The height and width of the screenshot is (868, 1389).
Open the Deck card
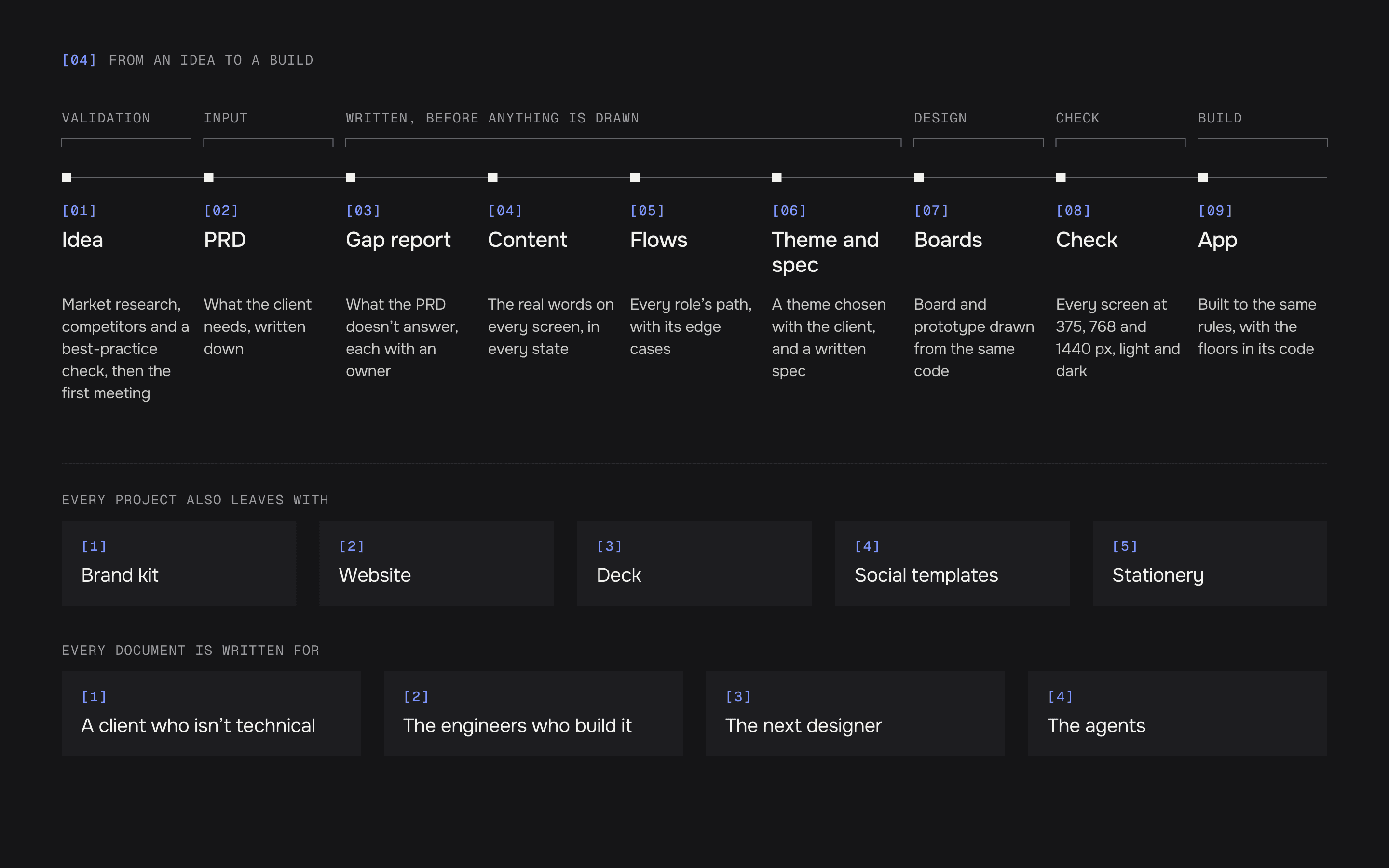tap(694, 563)
